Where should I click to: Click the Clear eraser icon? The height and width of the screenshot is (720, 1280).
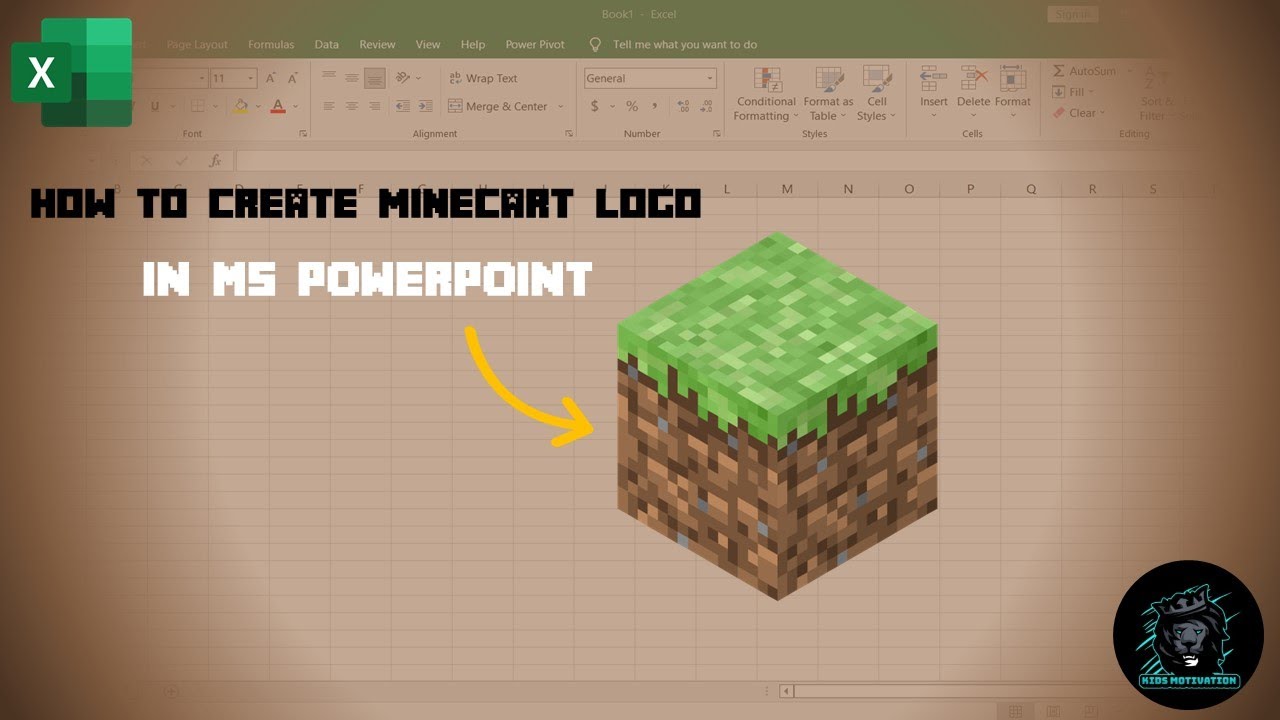click(x=1059, y=113)
